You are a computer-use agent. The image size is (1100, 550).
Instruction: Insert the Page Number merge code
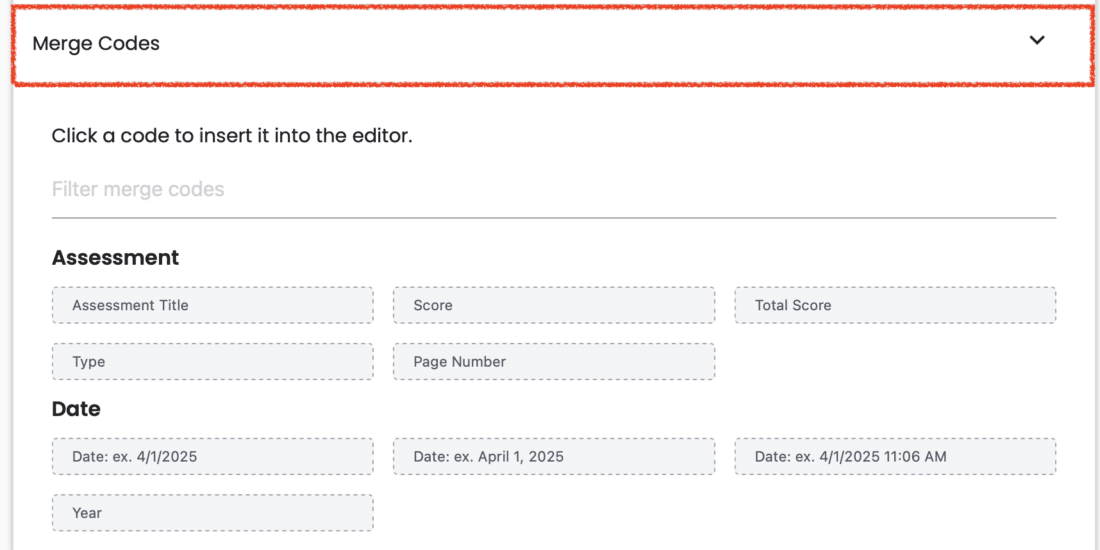tap(554, 362)
